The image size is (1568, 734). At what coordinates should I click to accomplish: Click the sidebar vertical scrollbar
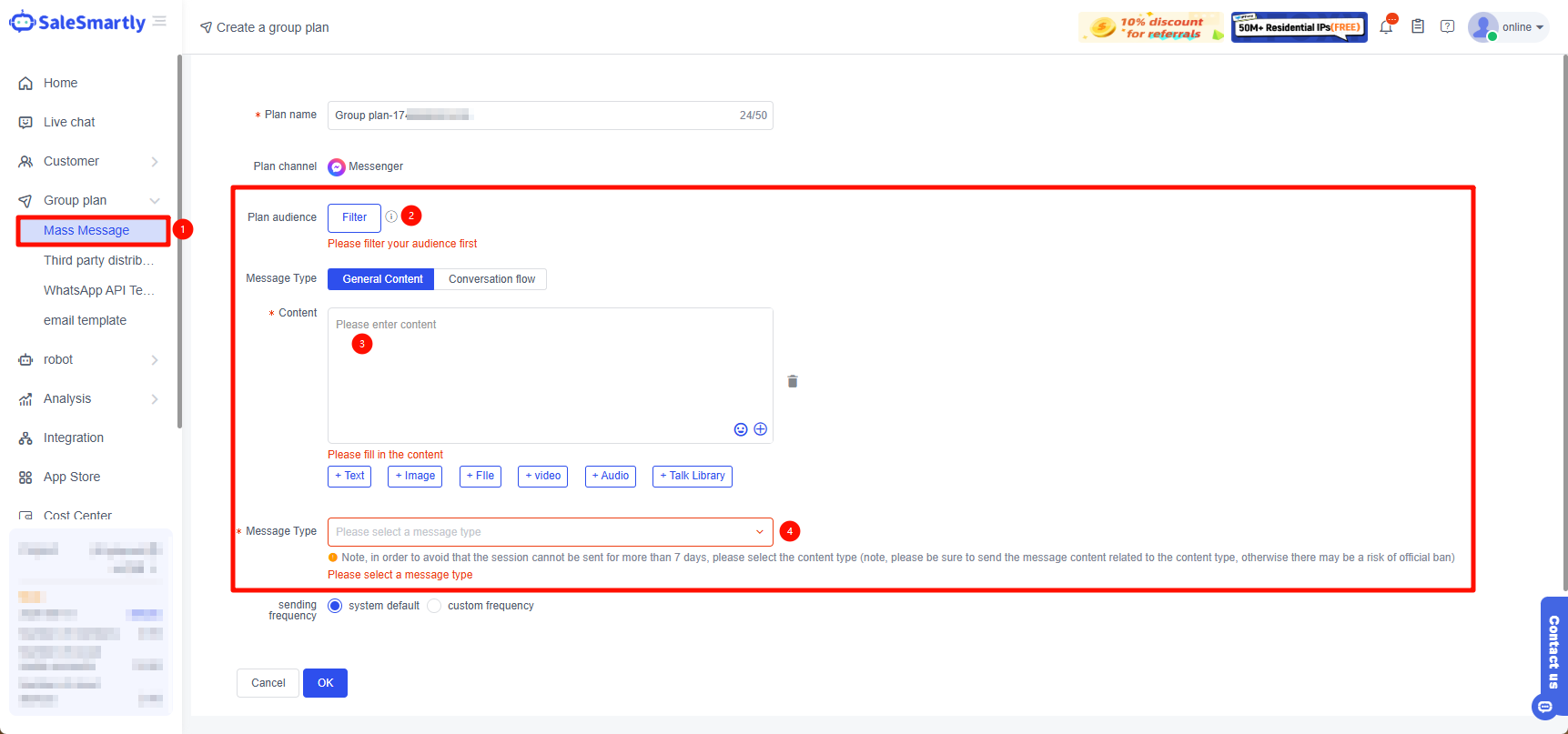[179, 241]
